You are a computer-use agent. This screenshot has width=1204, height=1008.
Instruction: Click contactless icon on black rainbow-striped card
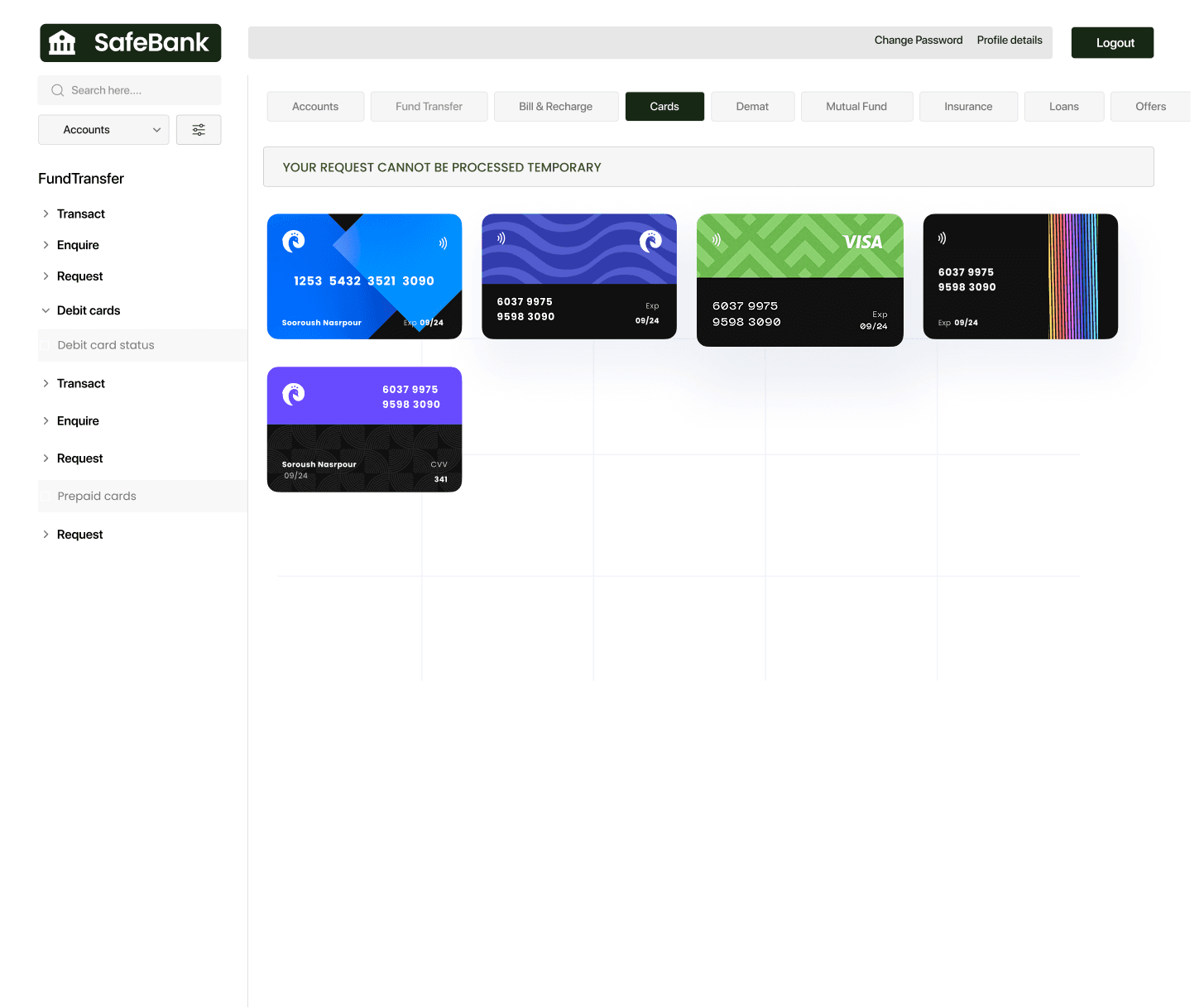(942, 238)
